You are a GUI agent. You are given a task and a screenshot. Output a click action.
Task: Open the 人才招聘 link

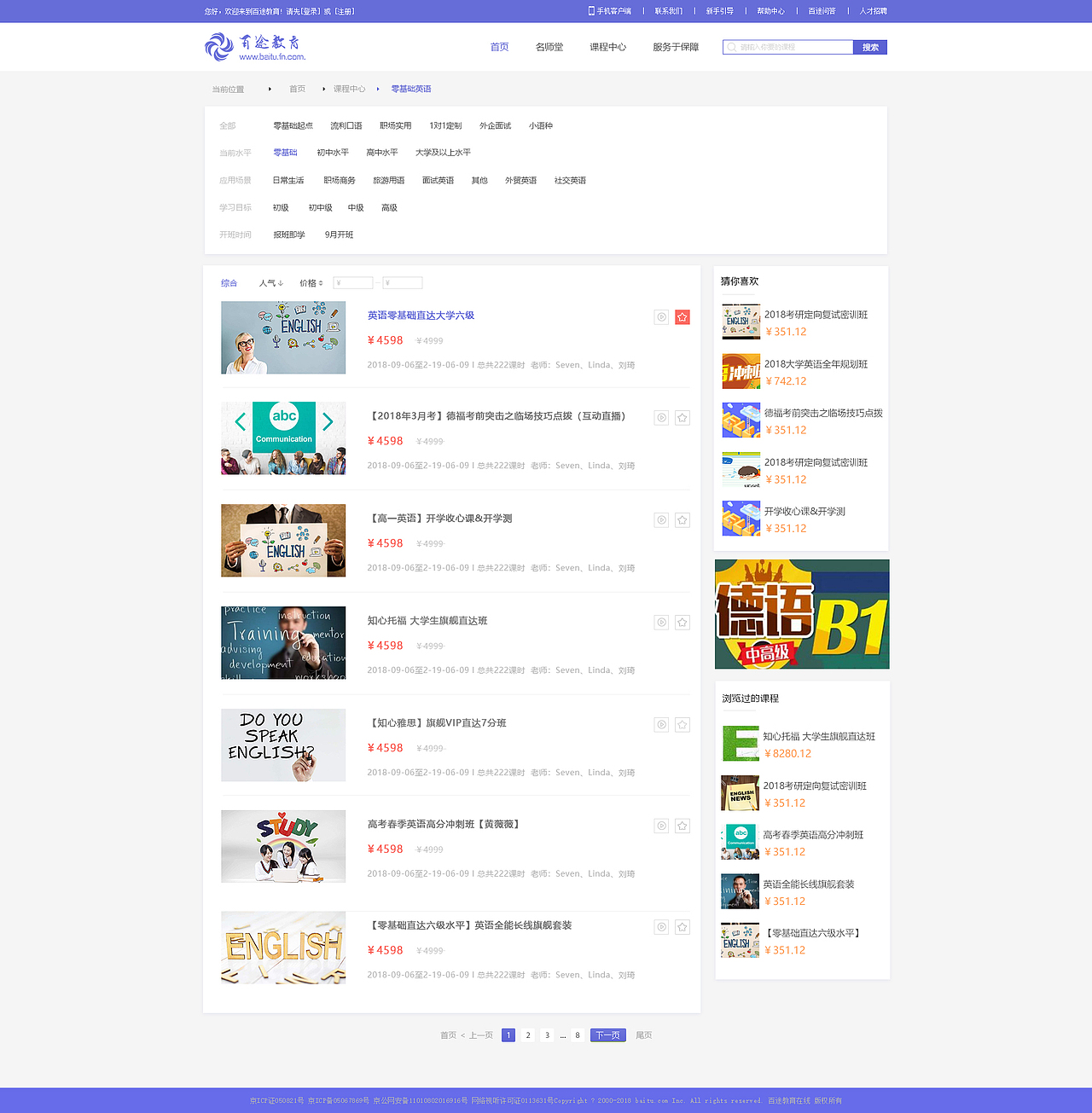click(874, 11)
